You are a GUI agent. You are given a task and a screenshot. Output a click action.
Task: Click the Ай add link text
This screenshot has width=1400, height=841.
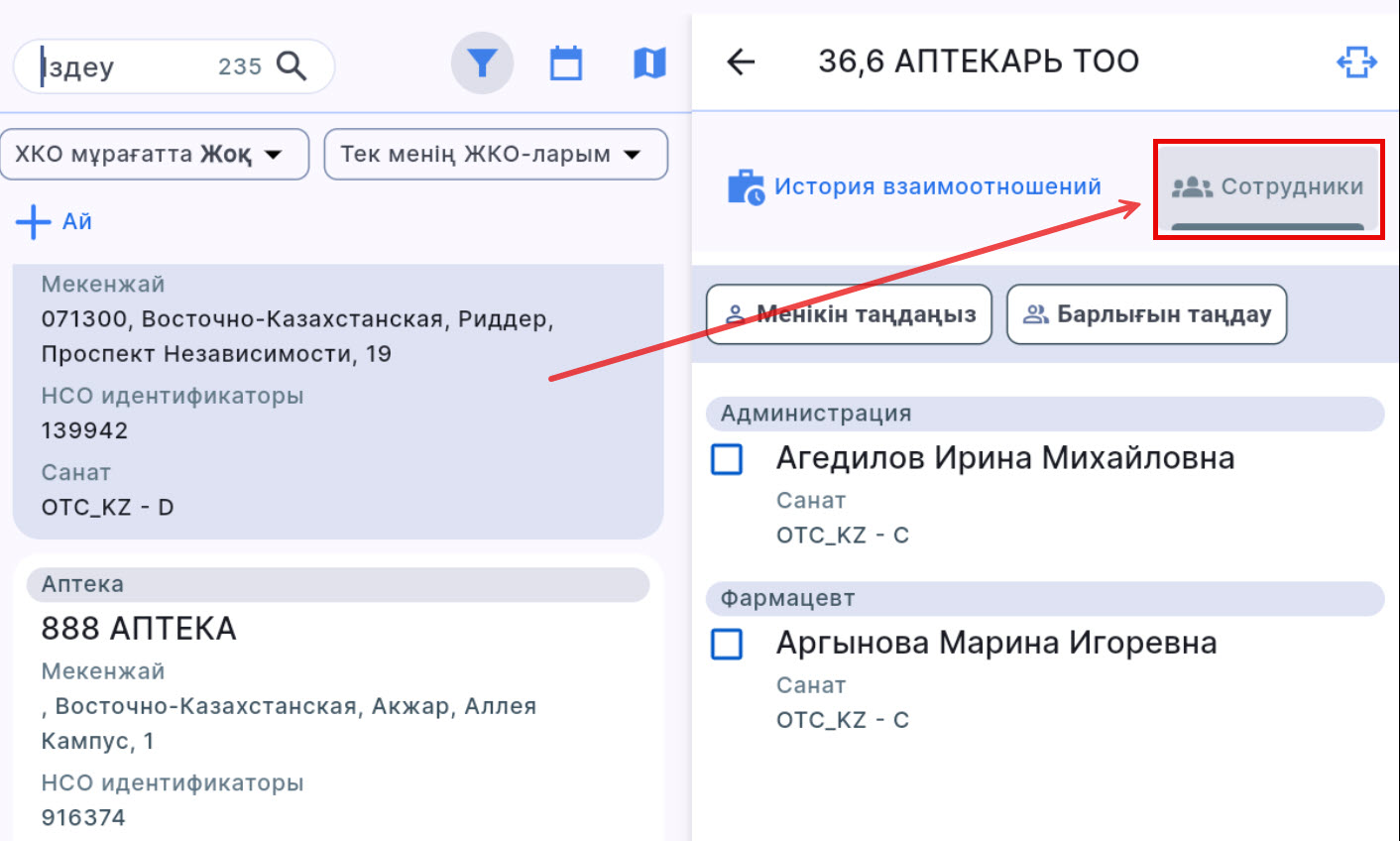tap(77, 221)
